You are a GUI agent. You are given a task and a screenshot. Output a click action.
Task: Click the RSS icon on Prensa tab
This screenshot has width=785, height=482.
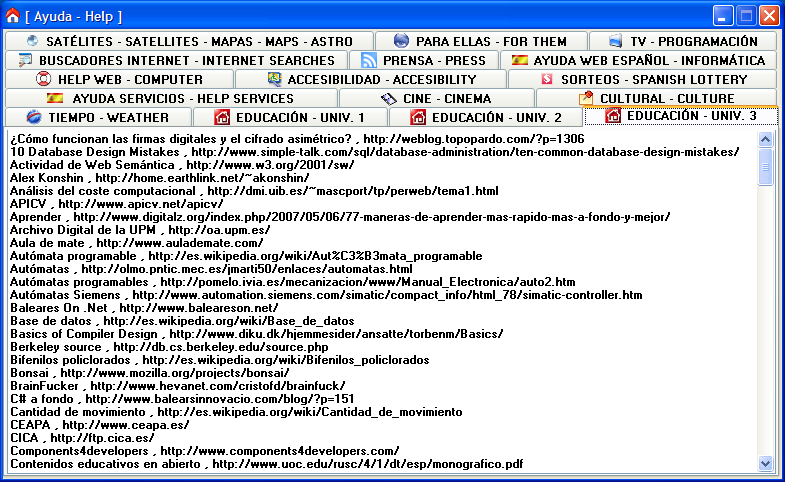pyautogui.click(x=369, y=60)
